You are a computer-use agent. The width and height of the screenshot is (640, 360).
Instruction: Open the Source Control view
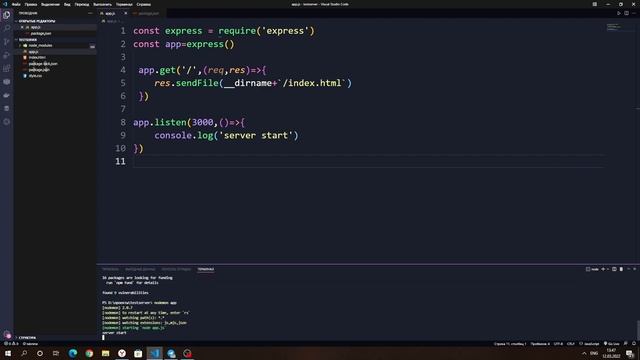(7, 42)
